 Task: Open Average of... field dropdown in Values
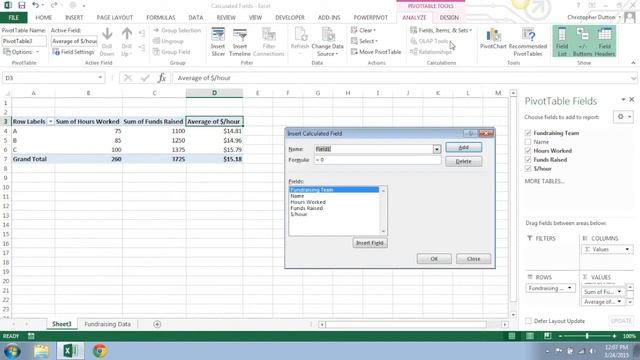pyautogui.click(x=619, y=302)
